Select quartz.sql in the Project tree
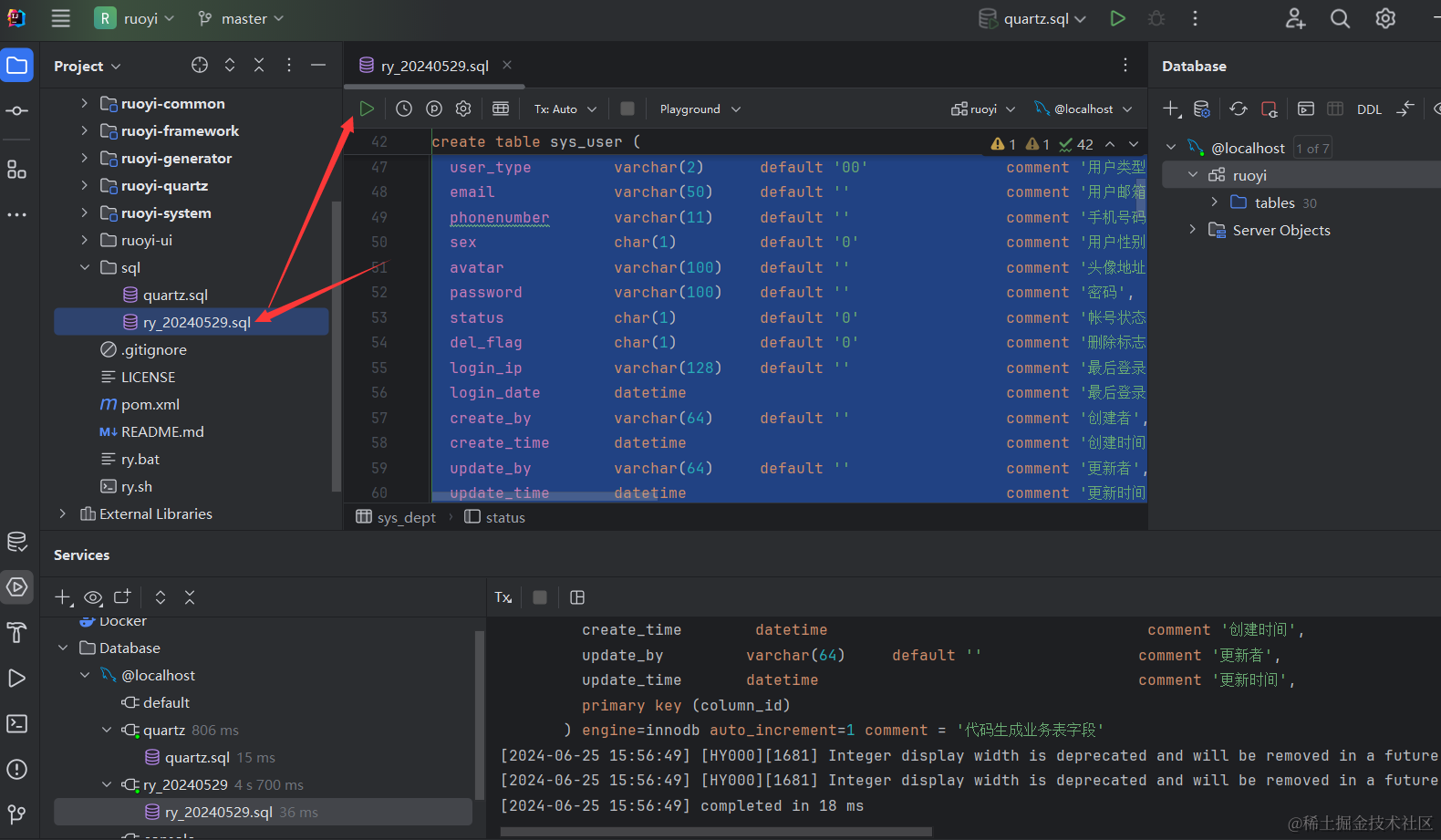The height and width of the screenshot is (840, 1441). pyautogui.click(x=175, y=295)
